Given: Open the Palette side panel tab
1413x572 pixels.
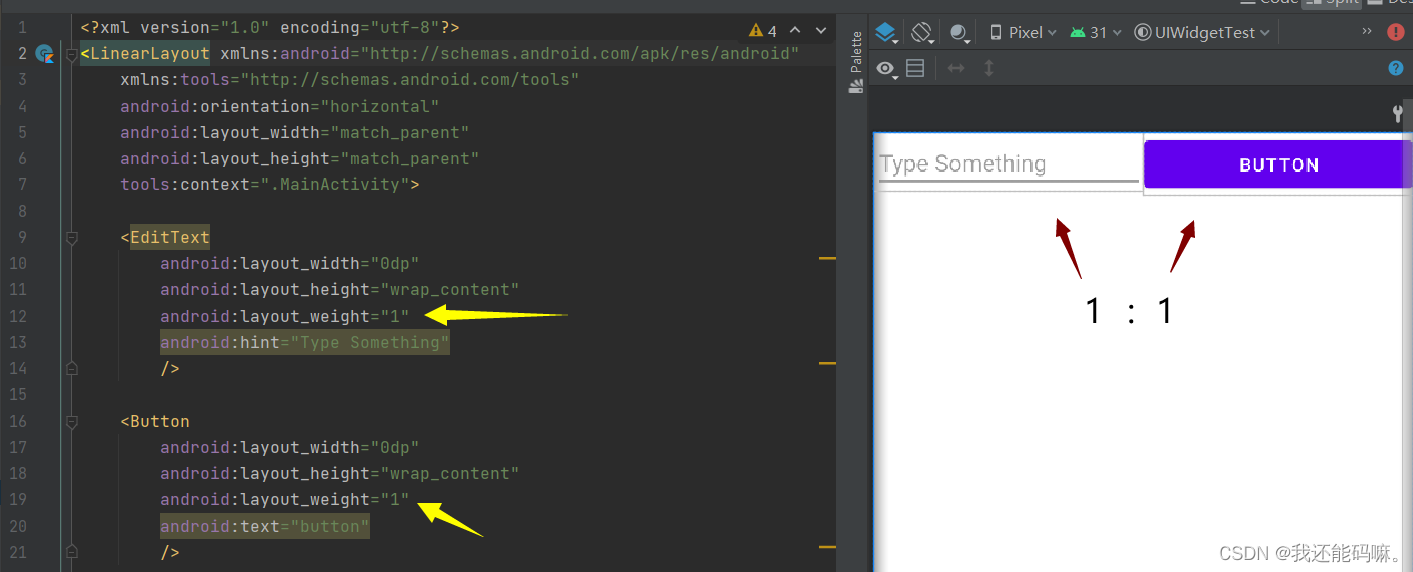Looking at the screenshot, I should click(x=855, y=62).
